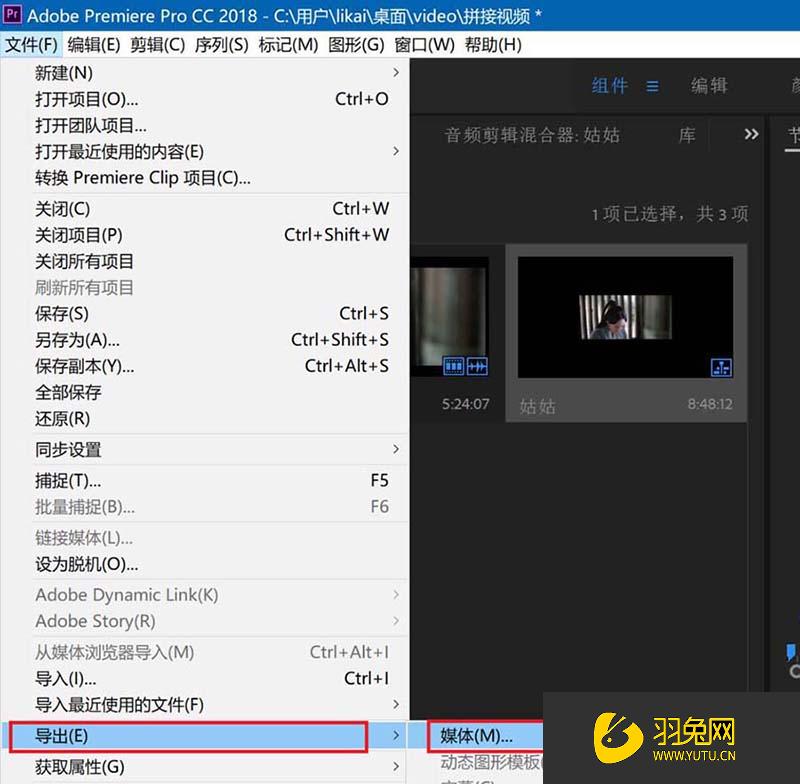Viewport: 800px width, 784px height.
Task: Choose 打开项目(O)... menu entry
Action: [205, 99]
